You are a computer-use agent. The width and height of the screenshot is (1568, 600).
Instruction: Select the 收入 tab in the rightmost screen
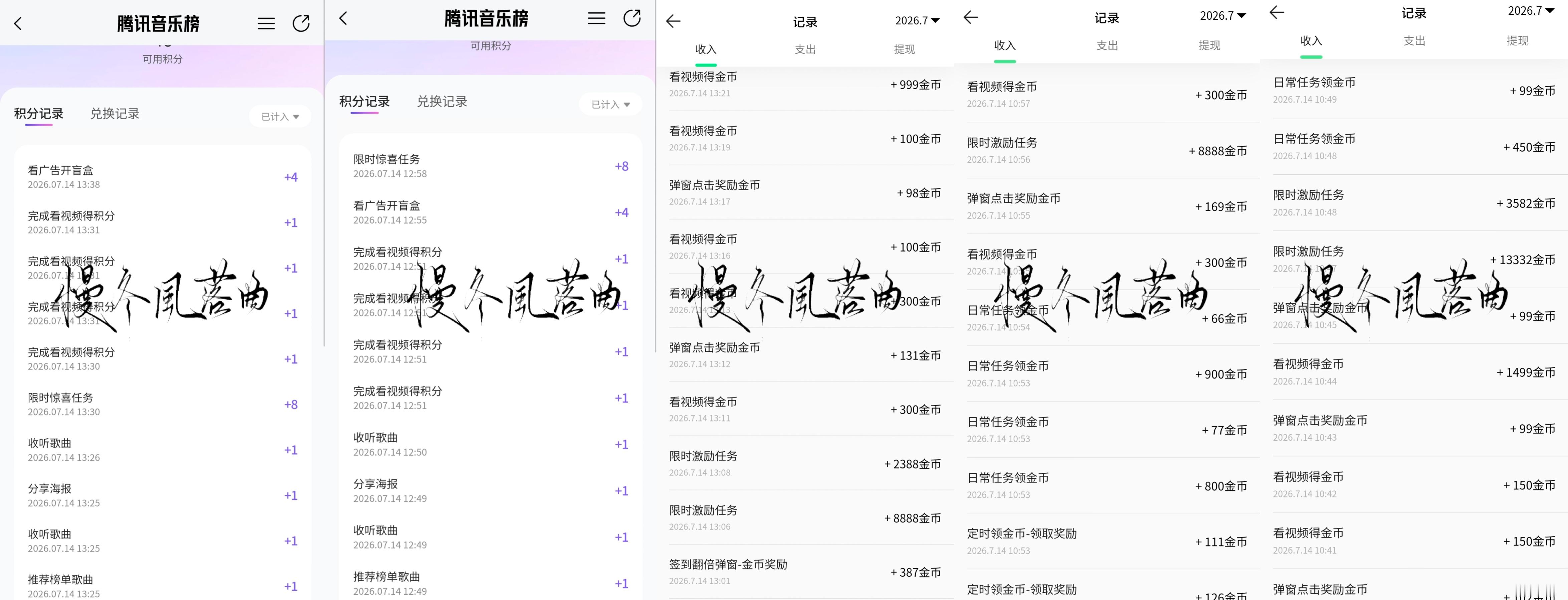click(x=1311, y=41)
